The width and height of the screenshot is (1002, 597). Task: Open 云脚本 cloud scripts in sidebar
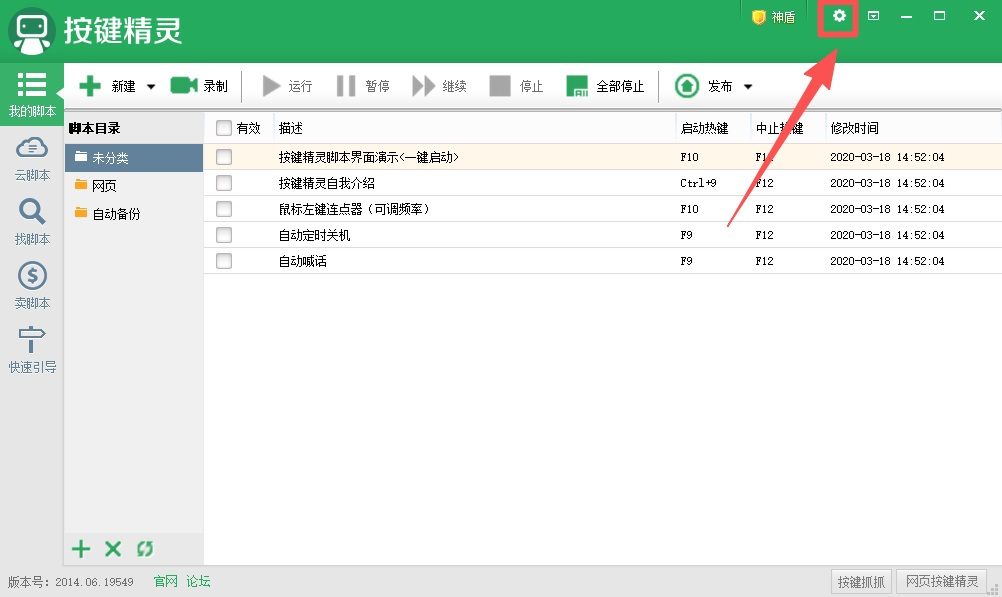coord(32,158)
